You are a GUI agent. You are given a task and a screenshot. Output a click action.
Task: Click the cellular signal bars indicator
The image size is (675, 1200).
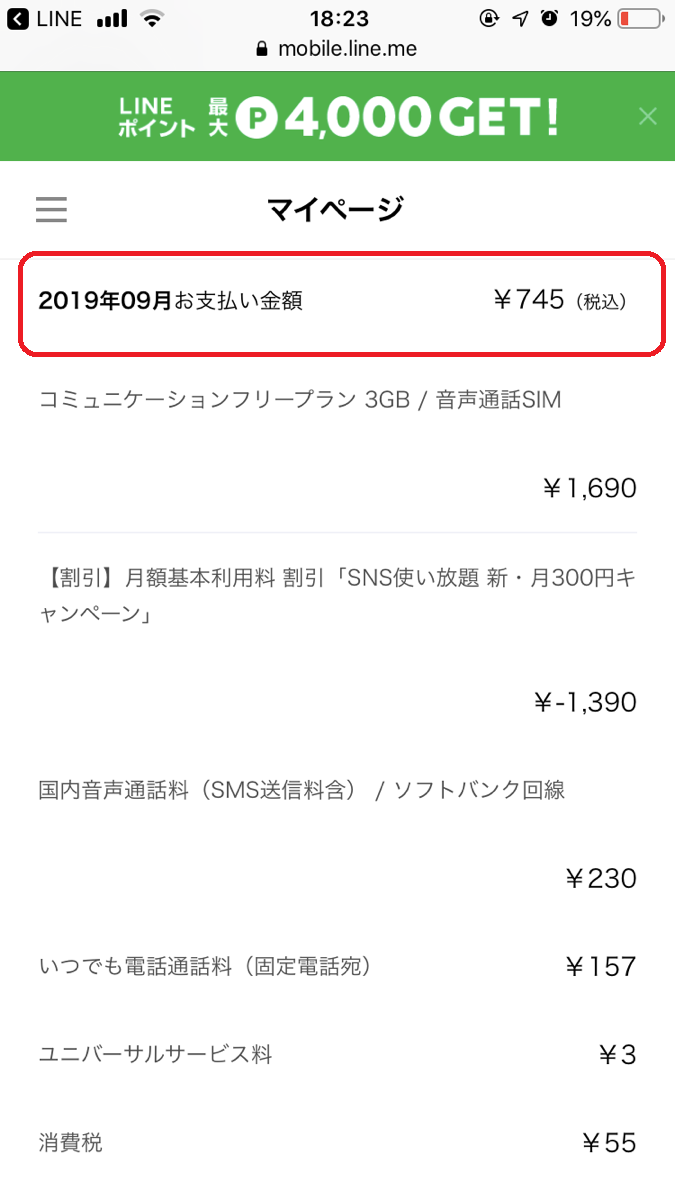tap(112, 17)
